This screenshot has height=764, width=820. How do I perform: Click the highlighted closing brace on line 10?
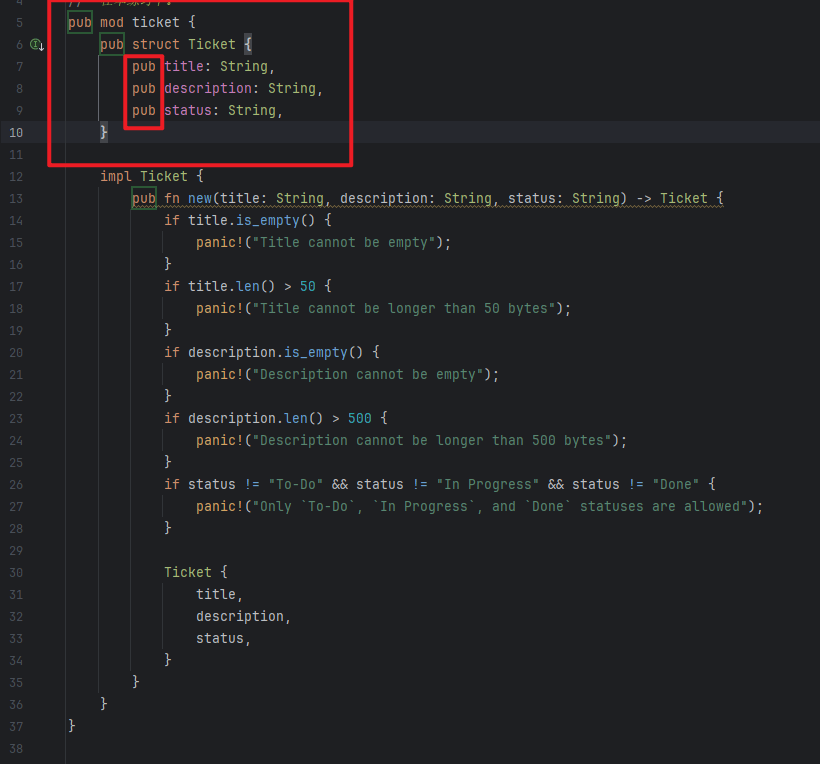click(104, 132)
